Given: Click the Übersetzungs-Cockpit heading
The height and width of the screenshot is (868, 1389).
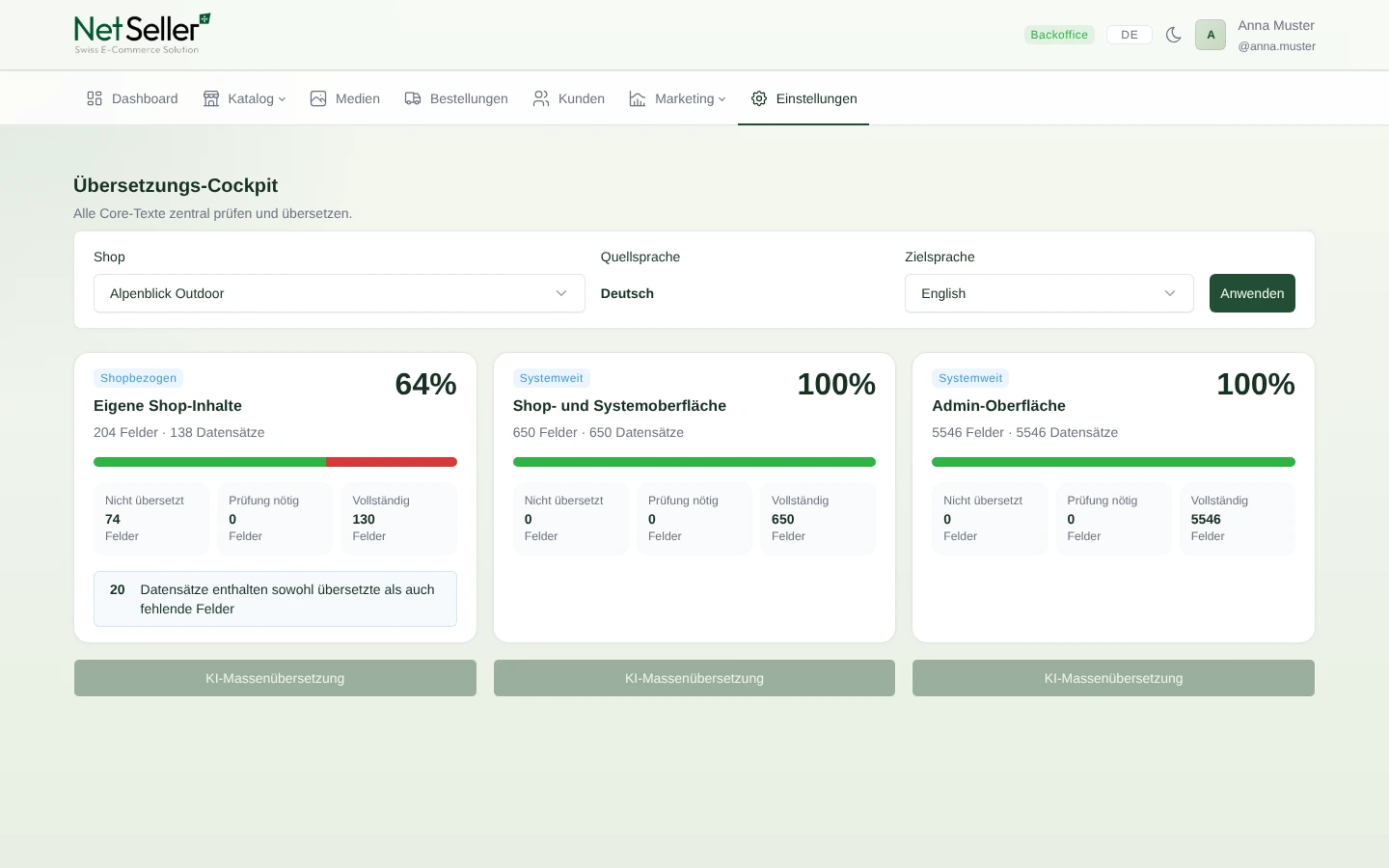Looking at the screenshot, I should 176,185.
